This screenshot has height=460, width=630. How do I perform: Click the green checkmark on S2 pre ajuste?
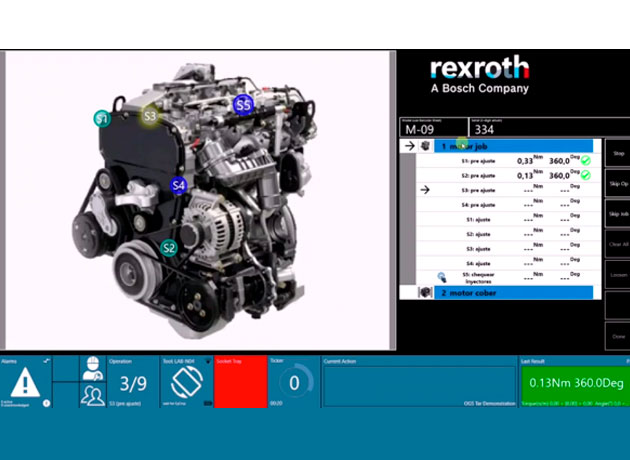tap(586, 175)
